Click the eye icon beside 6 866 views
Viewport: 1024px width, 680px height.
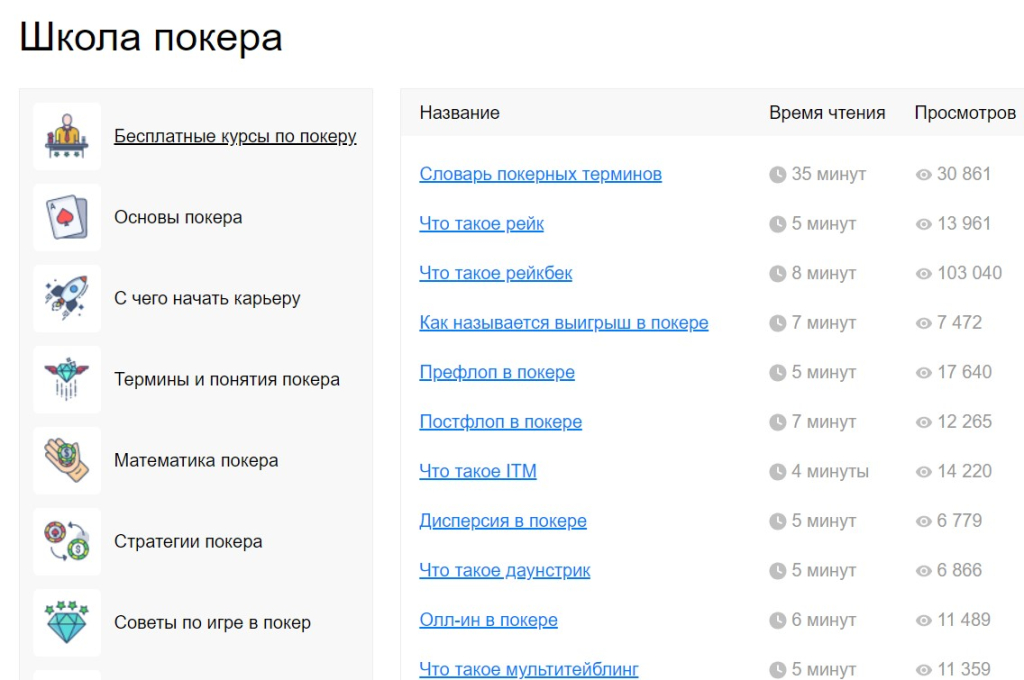click(x=923, y=571)
